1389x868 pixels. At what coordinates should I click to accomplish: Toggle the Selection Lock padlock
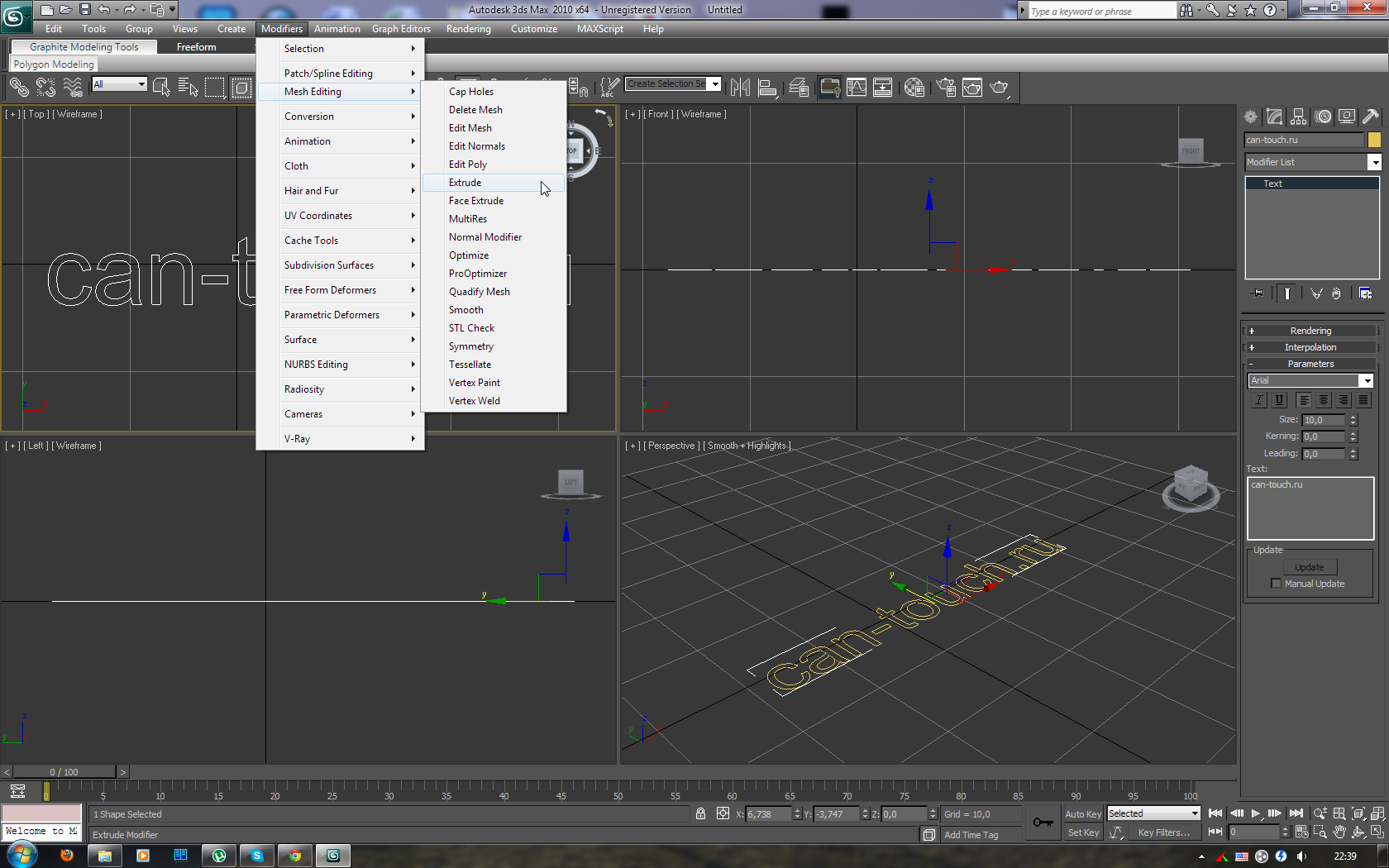point(701,813)
